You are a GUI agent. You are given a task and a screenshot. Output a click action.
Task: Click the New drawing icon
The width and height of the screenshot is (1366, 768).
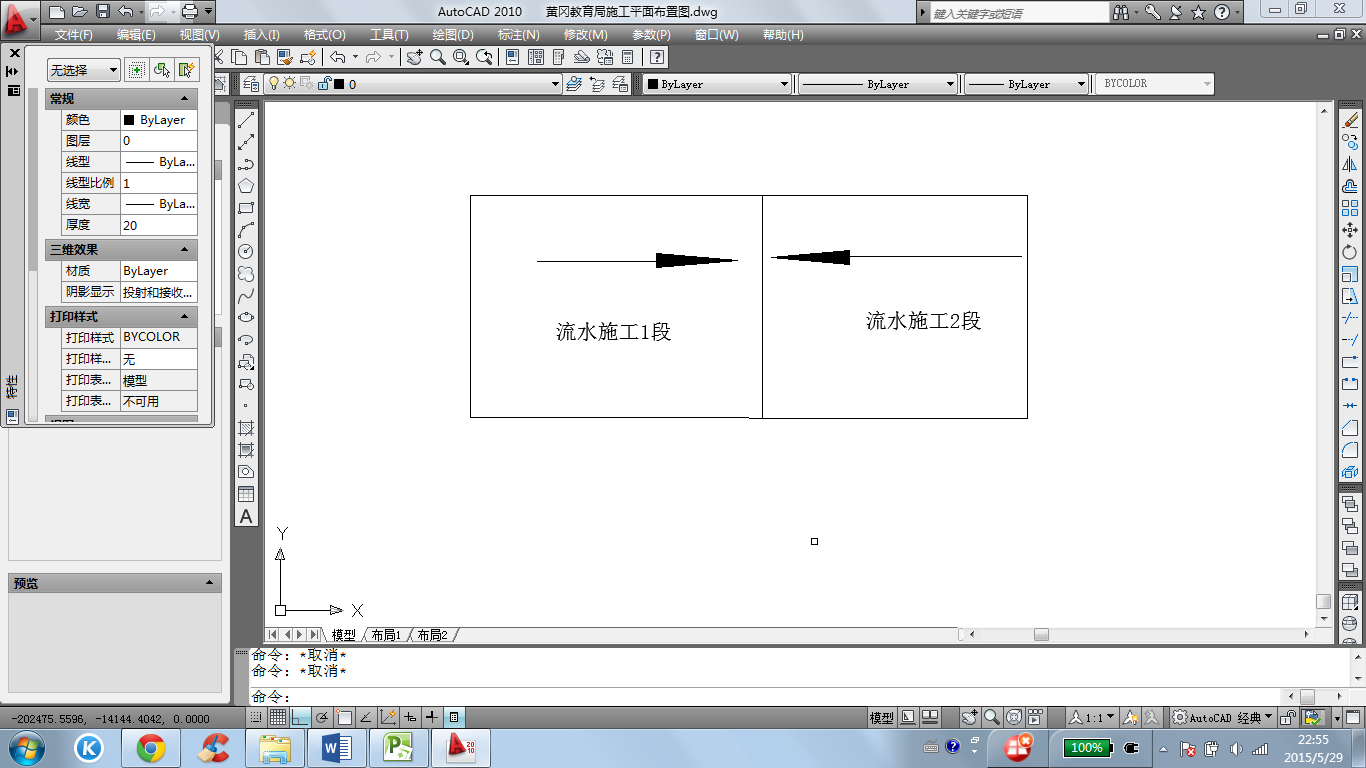point(57,12)
